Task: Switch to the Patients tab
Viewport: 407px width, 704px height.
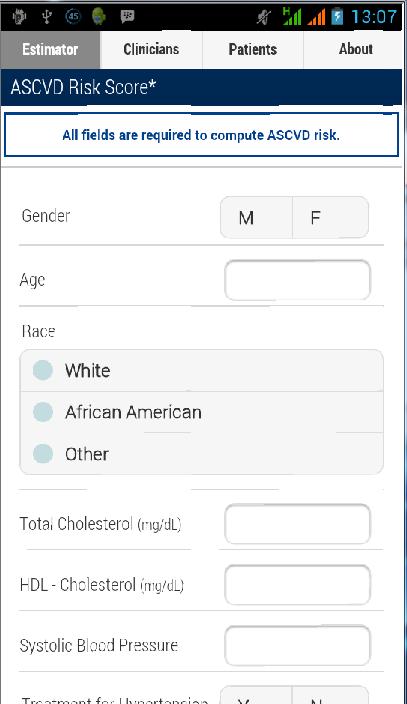Action: coord(253,49)
